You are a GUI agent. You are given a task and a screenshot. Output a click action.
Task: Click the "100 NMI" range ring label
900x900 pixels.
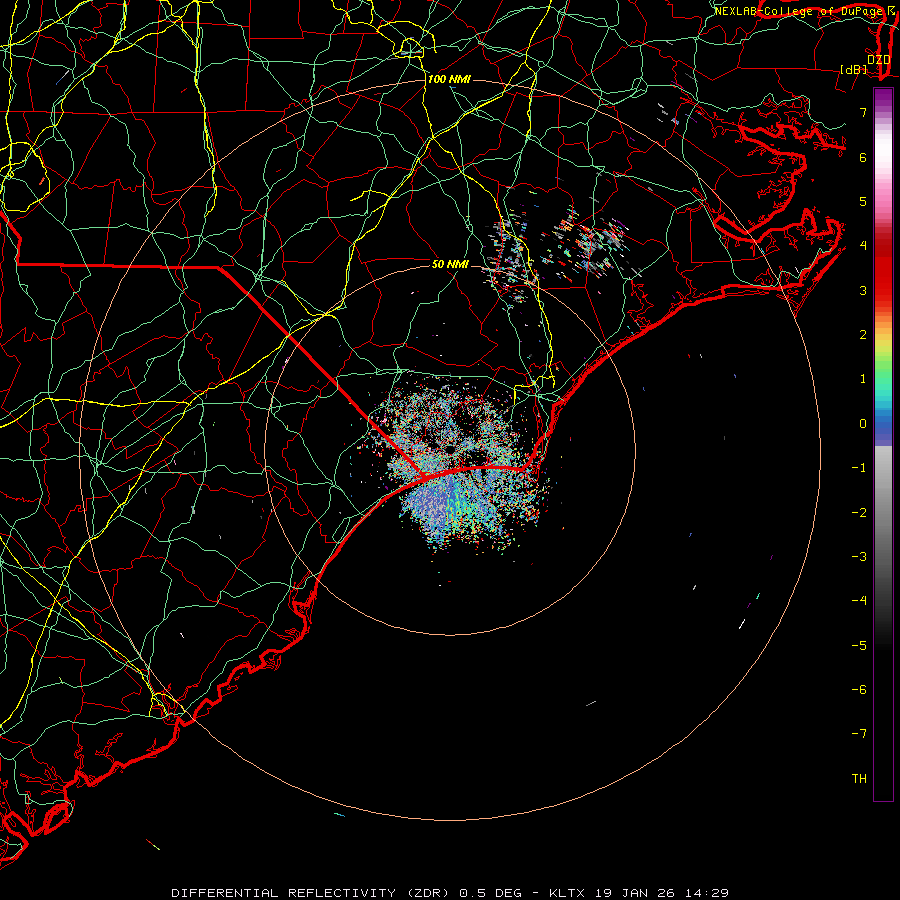[x=449, y=79]
